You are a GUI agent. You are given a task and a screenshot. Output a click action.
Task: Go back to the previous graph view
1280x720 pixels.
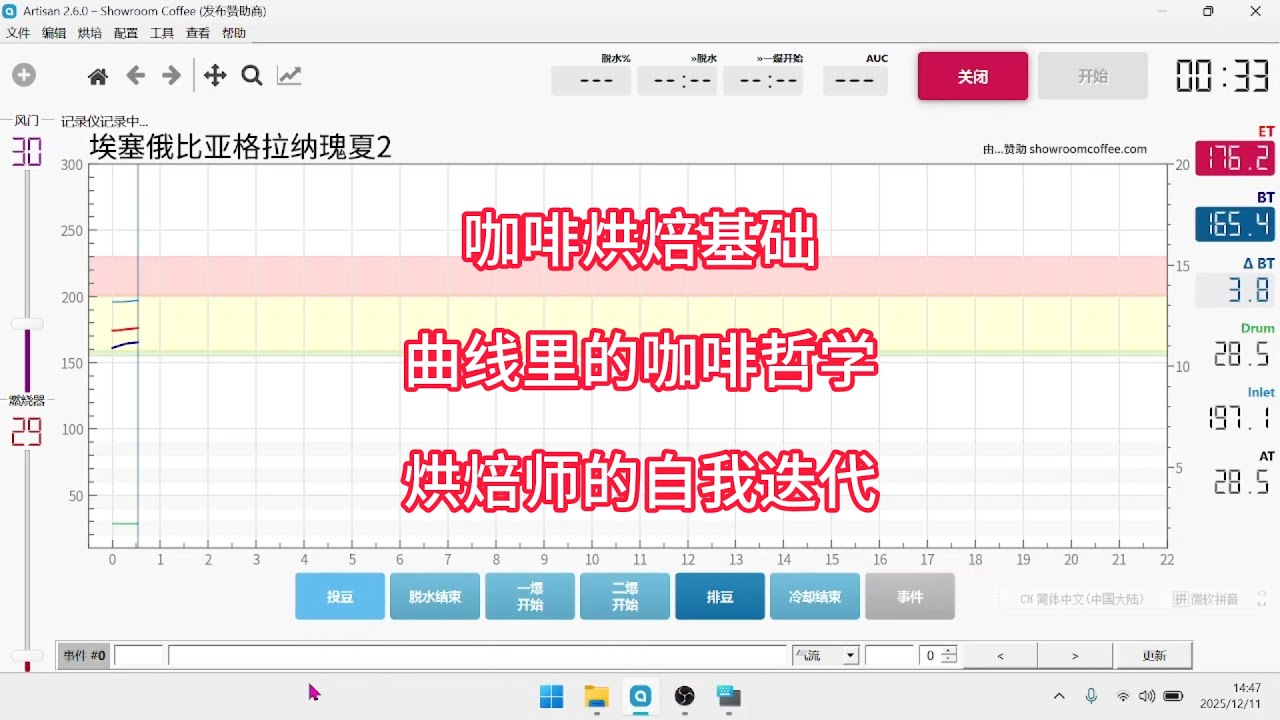coord(136,76)
